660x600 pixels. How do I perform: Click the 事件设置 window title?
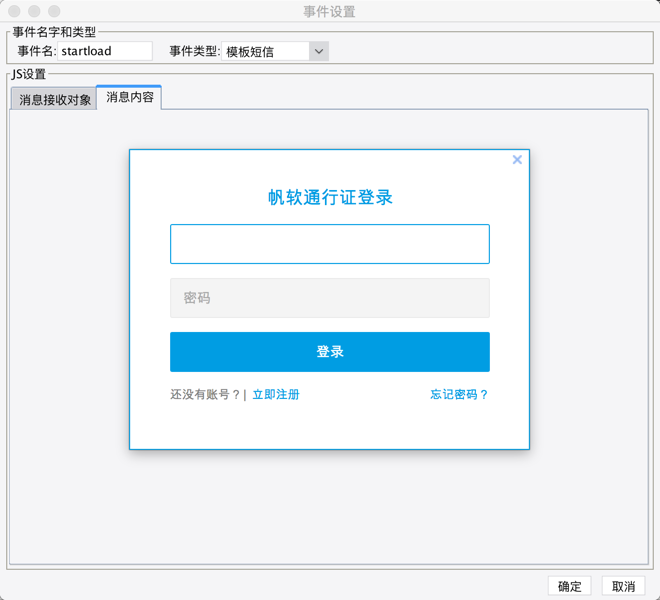[329, 11]
